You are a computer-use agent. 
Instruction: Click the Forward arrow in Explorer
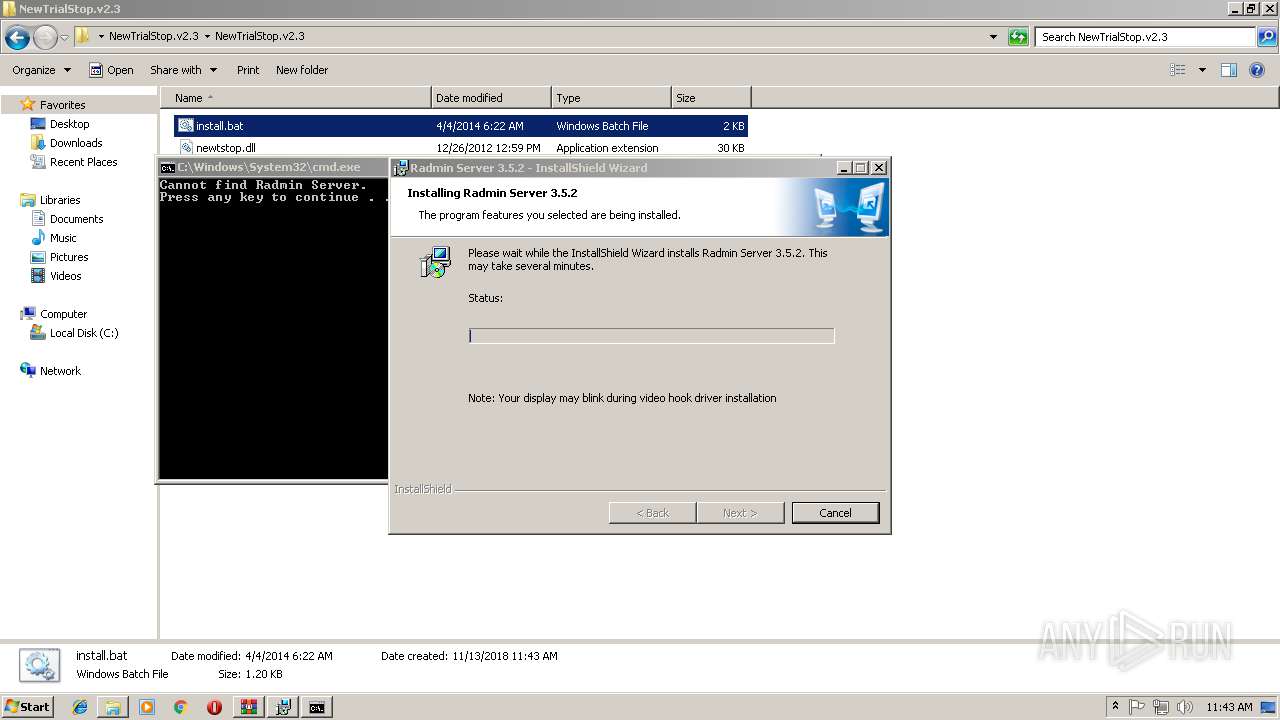[x=45, y=38]
